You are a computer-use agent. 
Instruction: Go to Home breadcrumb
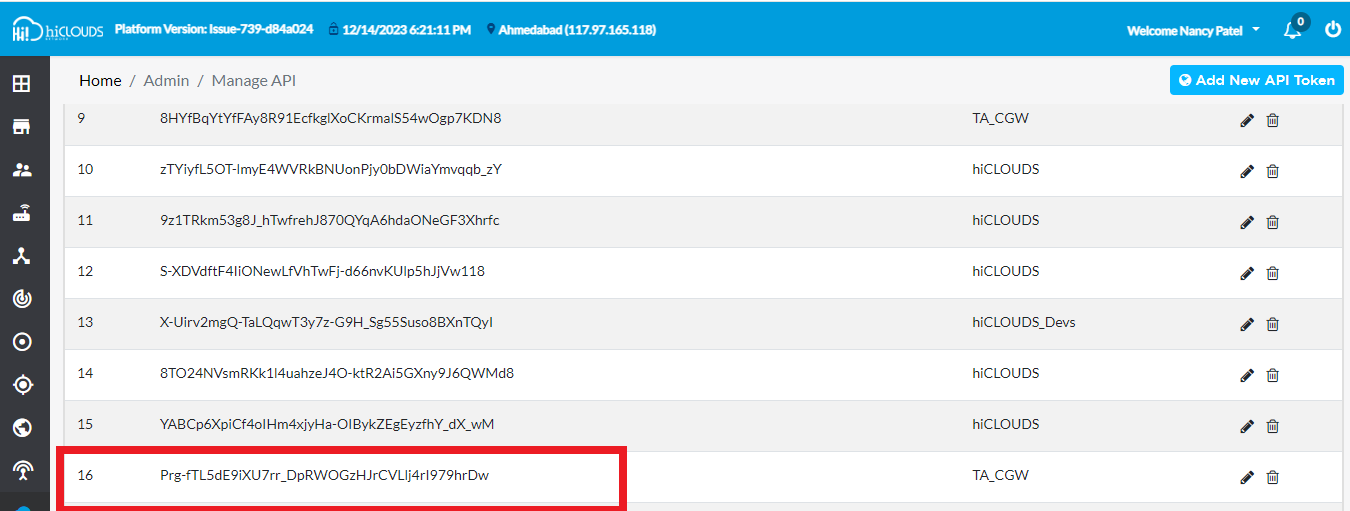(100, 80)
